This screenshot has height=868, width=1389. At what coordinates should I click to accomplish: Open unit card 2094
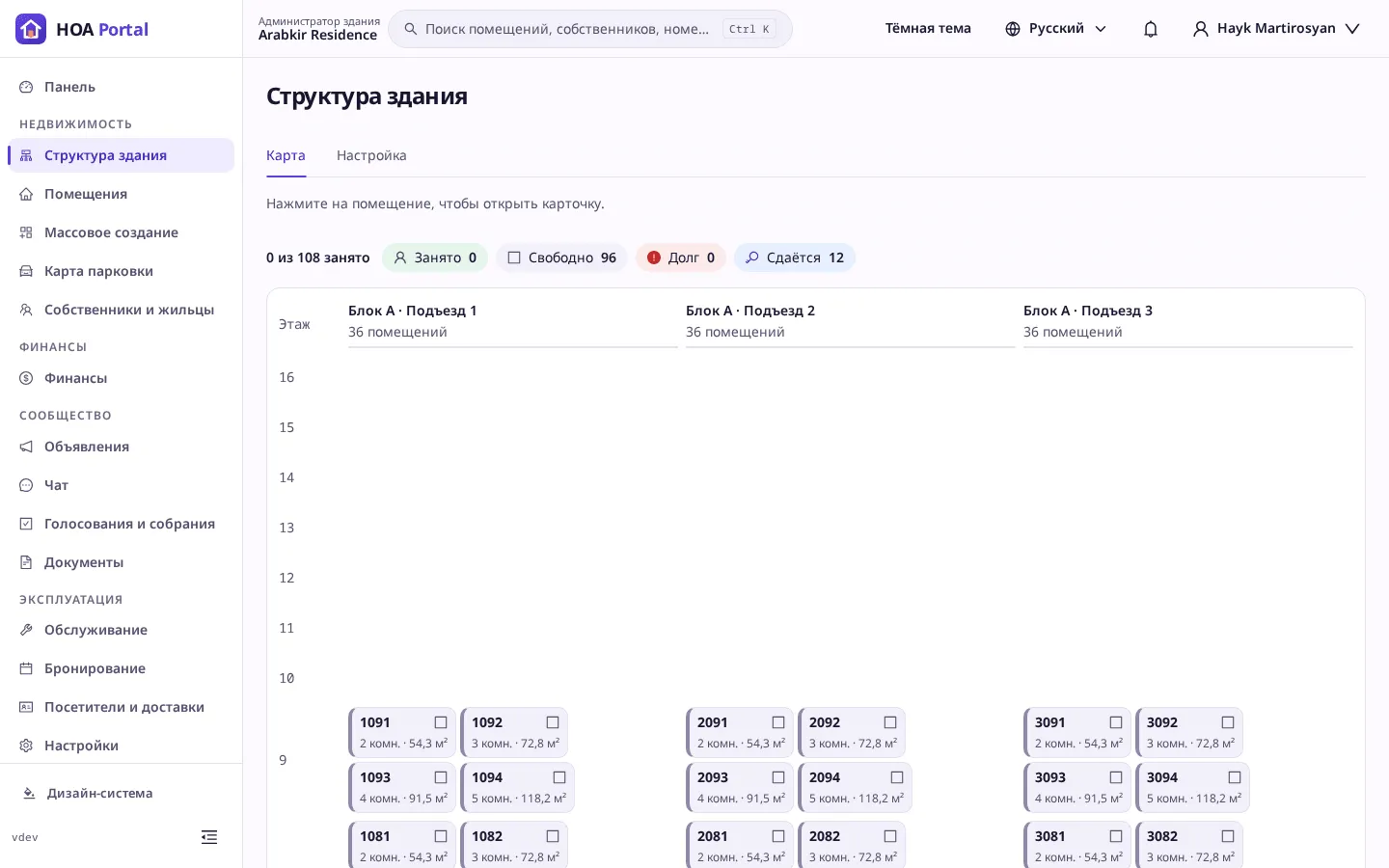[855, 788]
